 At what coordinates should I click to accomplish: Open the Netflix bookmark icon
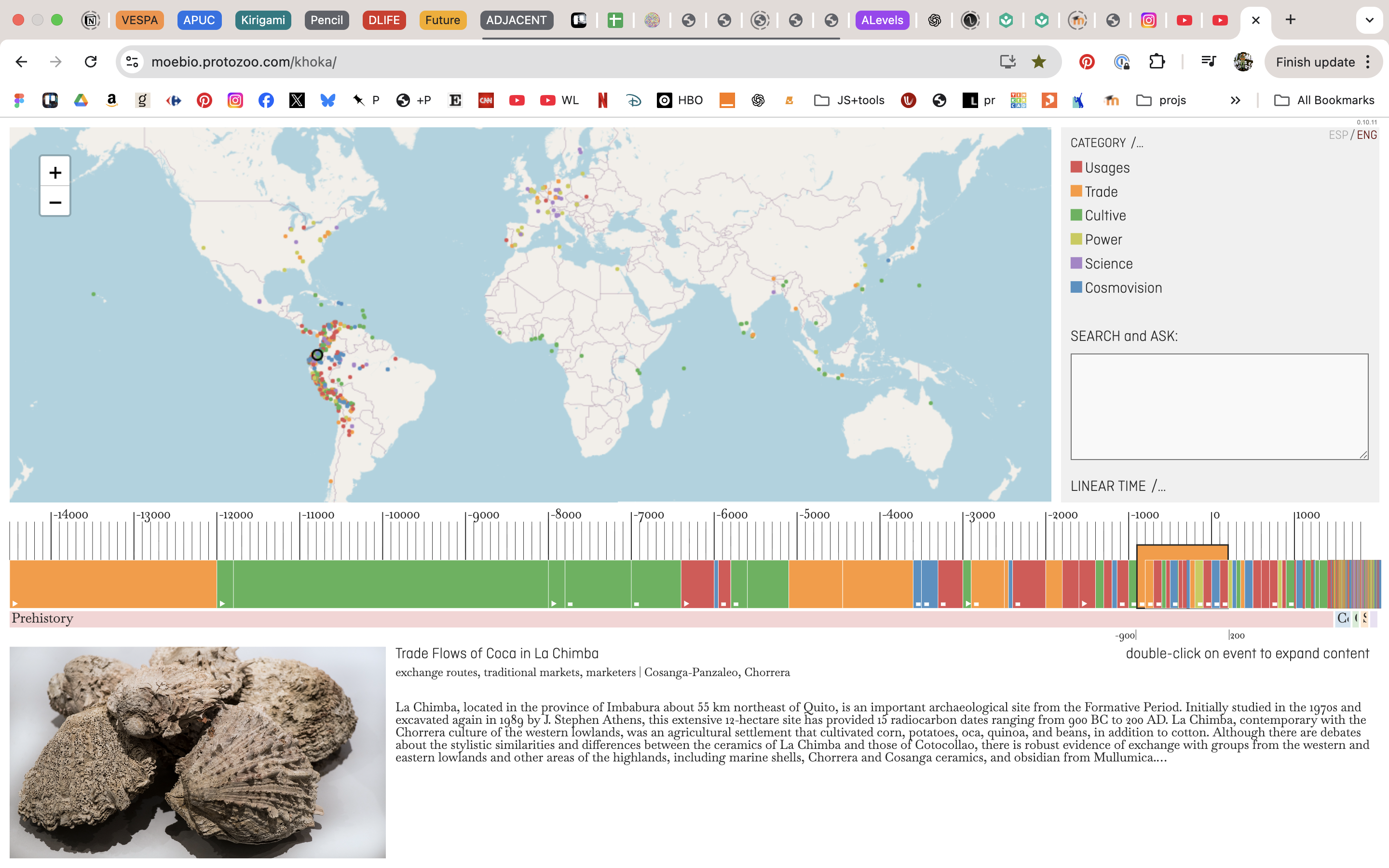pyautogui.click(x=602, y=100)
